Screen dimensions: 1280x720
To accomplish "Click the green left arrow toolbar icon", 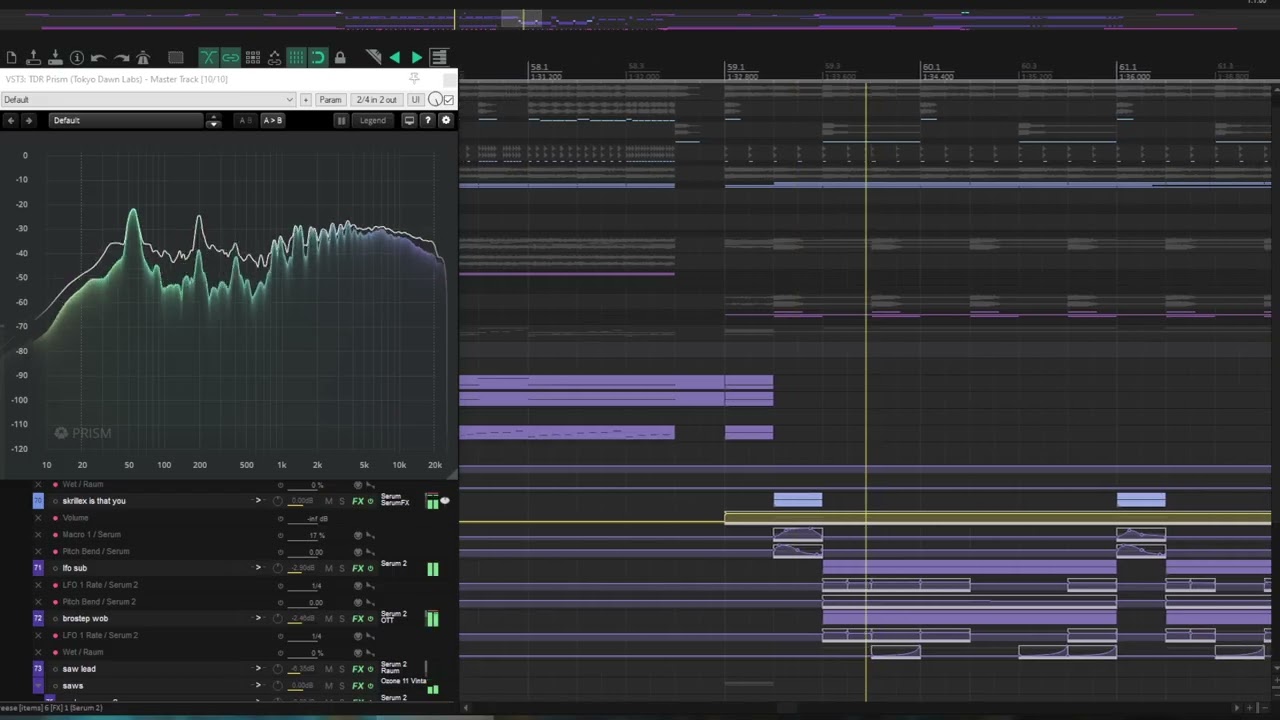I will [395, 58].
